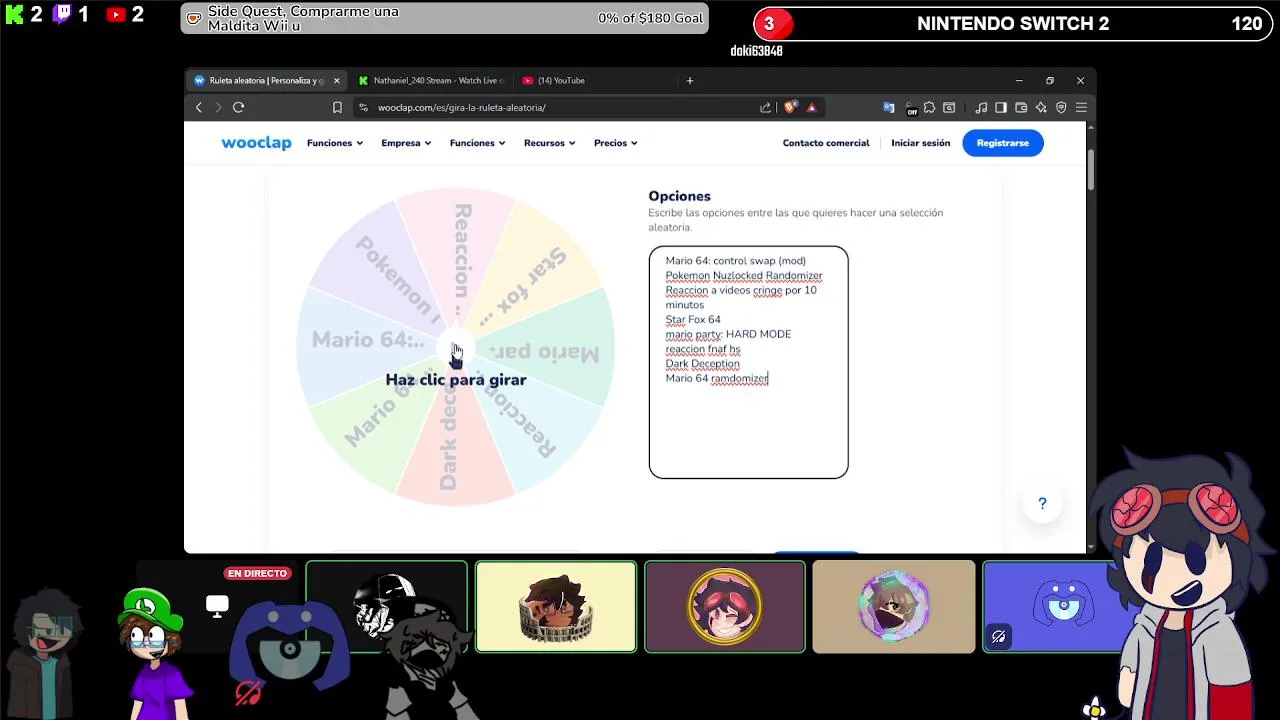Click the option Mario 64 ramdomized

click(x=717, y=378)
